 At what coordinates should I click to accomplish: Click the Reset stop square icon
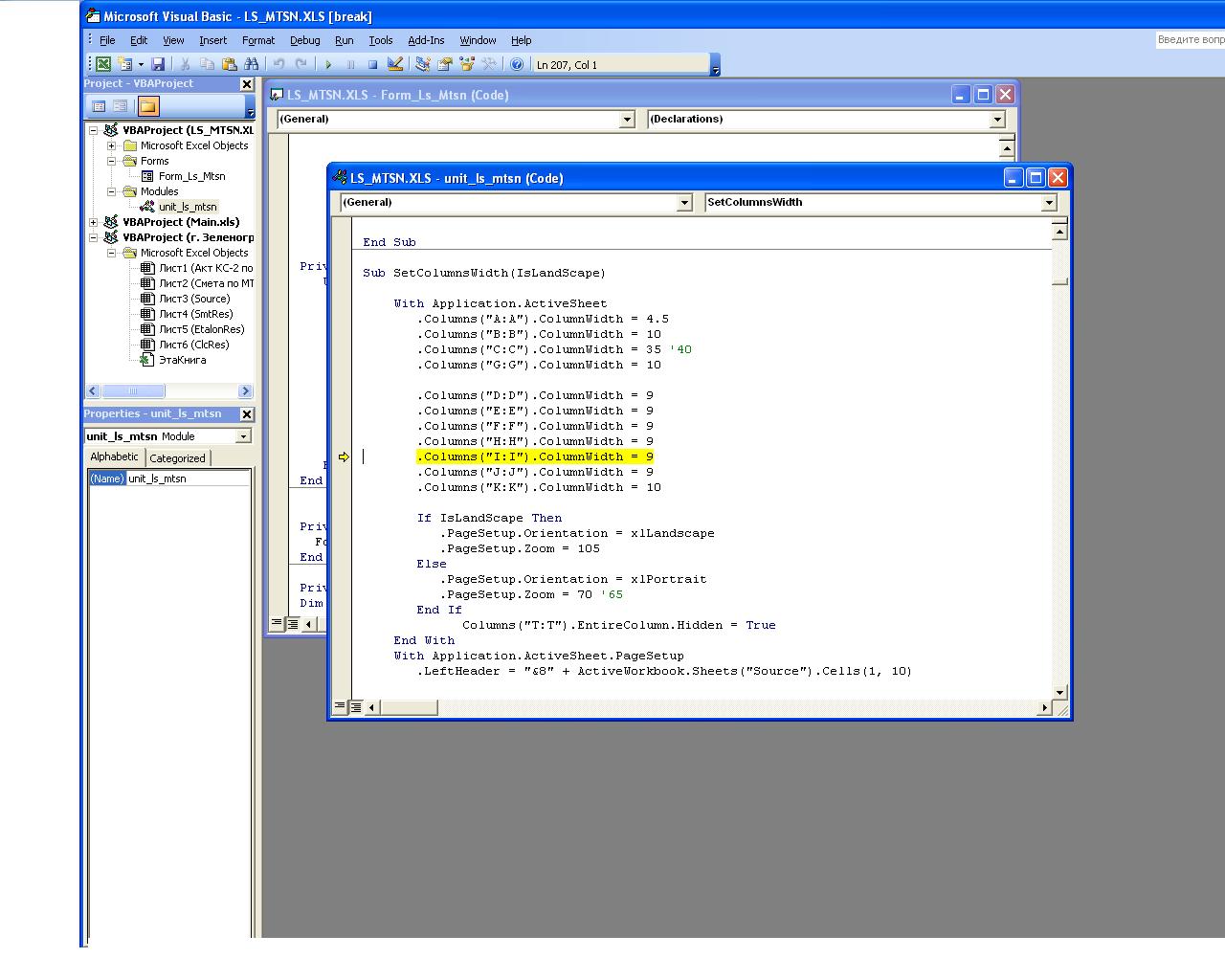tap(372, 64)
